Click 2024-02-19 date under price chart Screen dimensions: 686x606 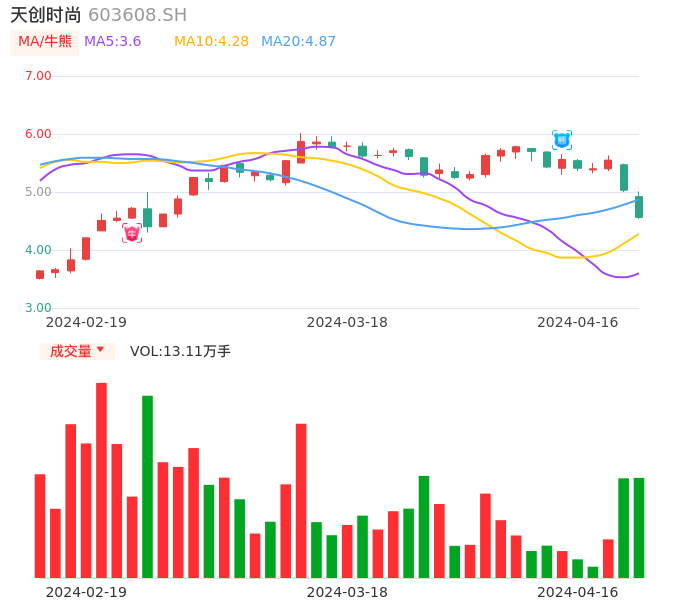pos(86,322)
